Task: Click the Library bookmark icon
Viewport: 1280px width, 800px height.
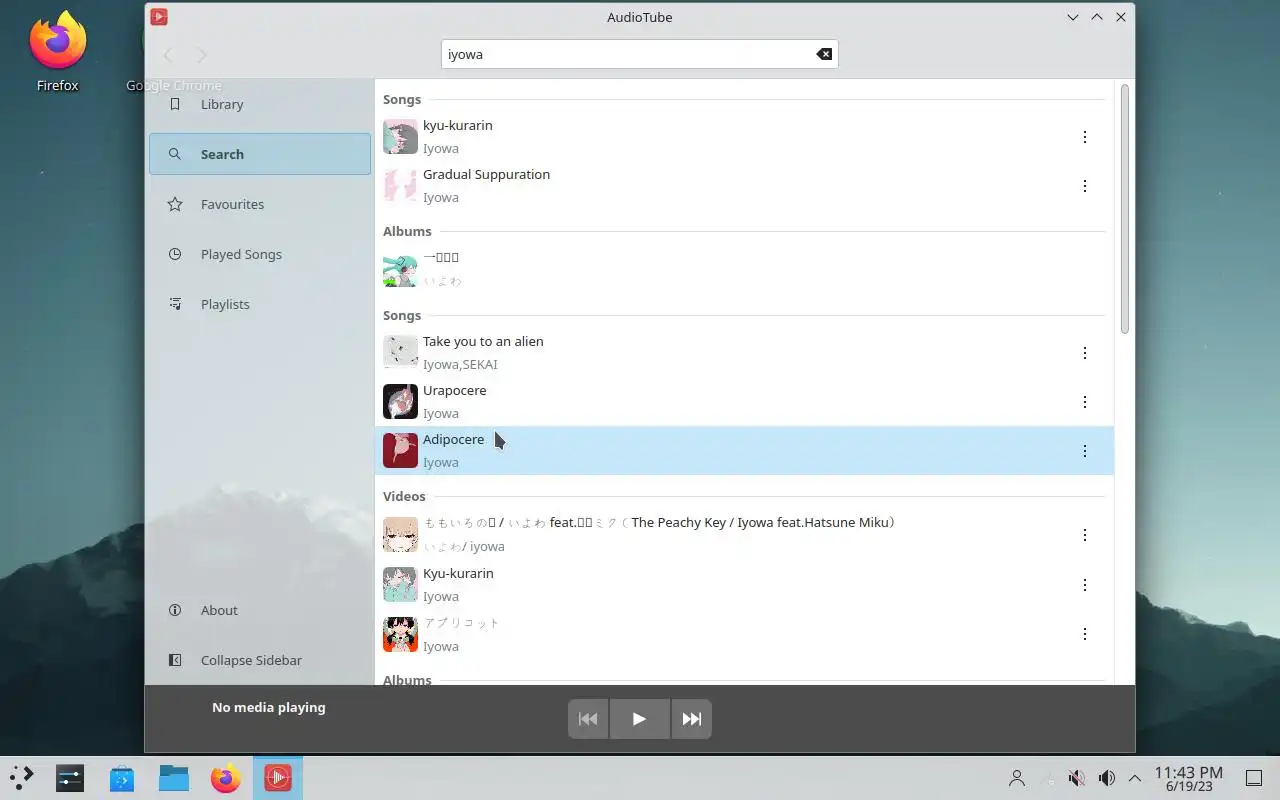Action: point(175,104)
